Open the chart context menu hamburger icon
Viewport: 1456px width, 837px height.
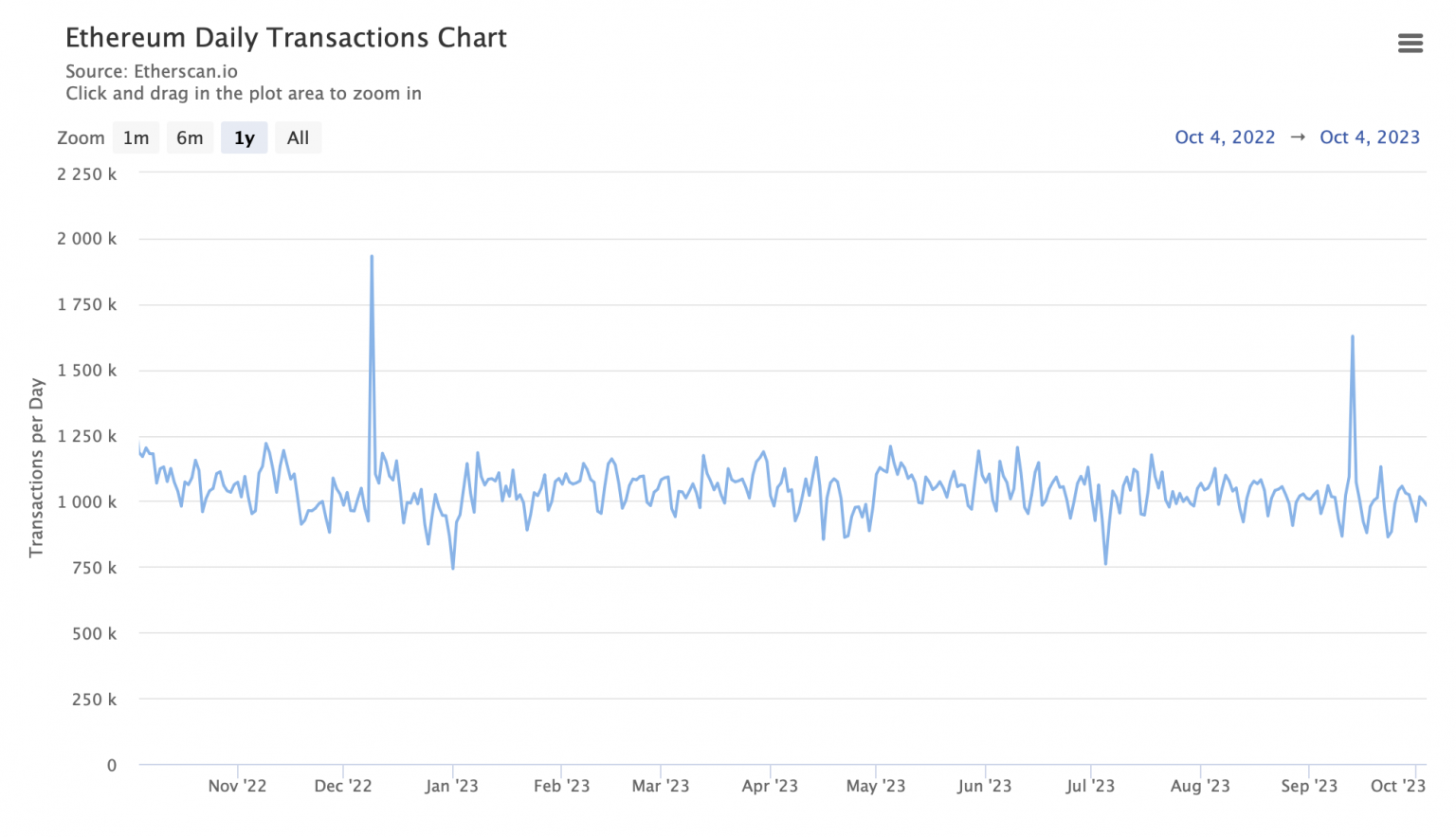[1410, 44]
